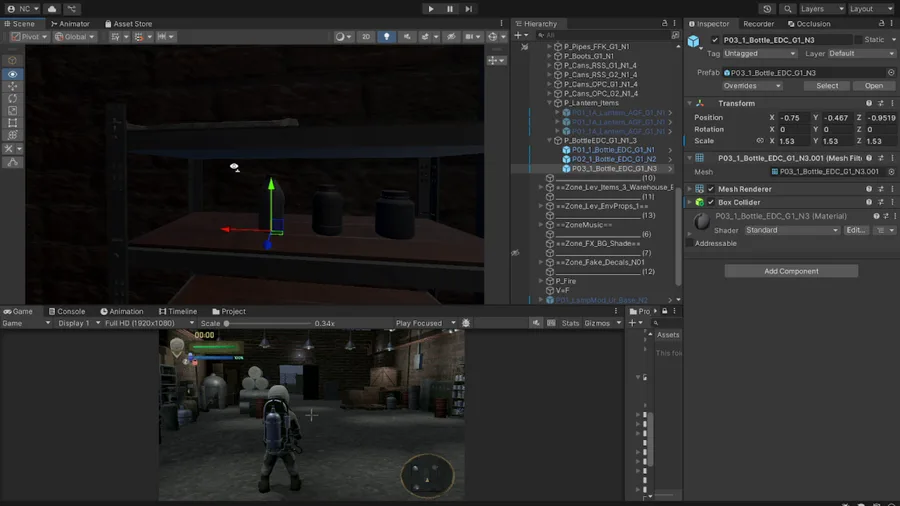Open the draw mode shading sphere icon

click(340, 37)
